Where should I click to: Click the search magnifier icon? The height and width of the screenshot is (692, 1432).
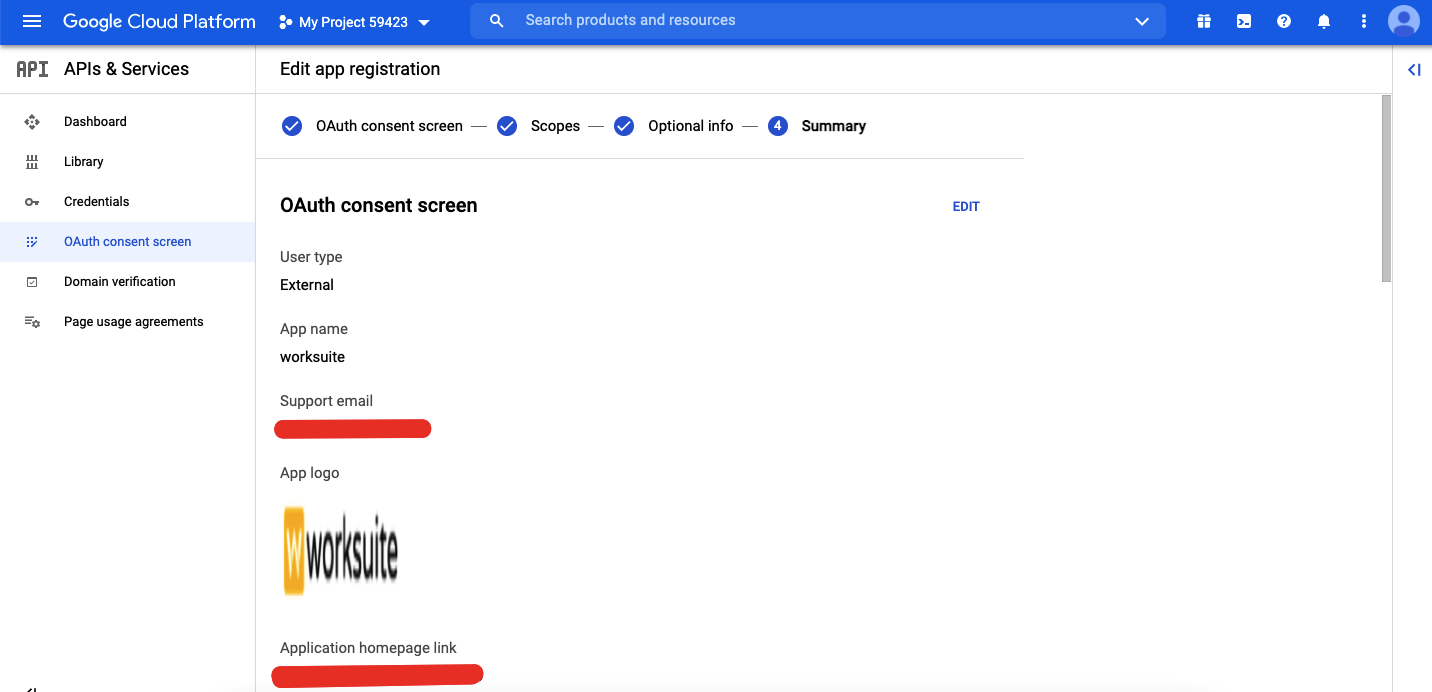496,21
